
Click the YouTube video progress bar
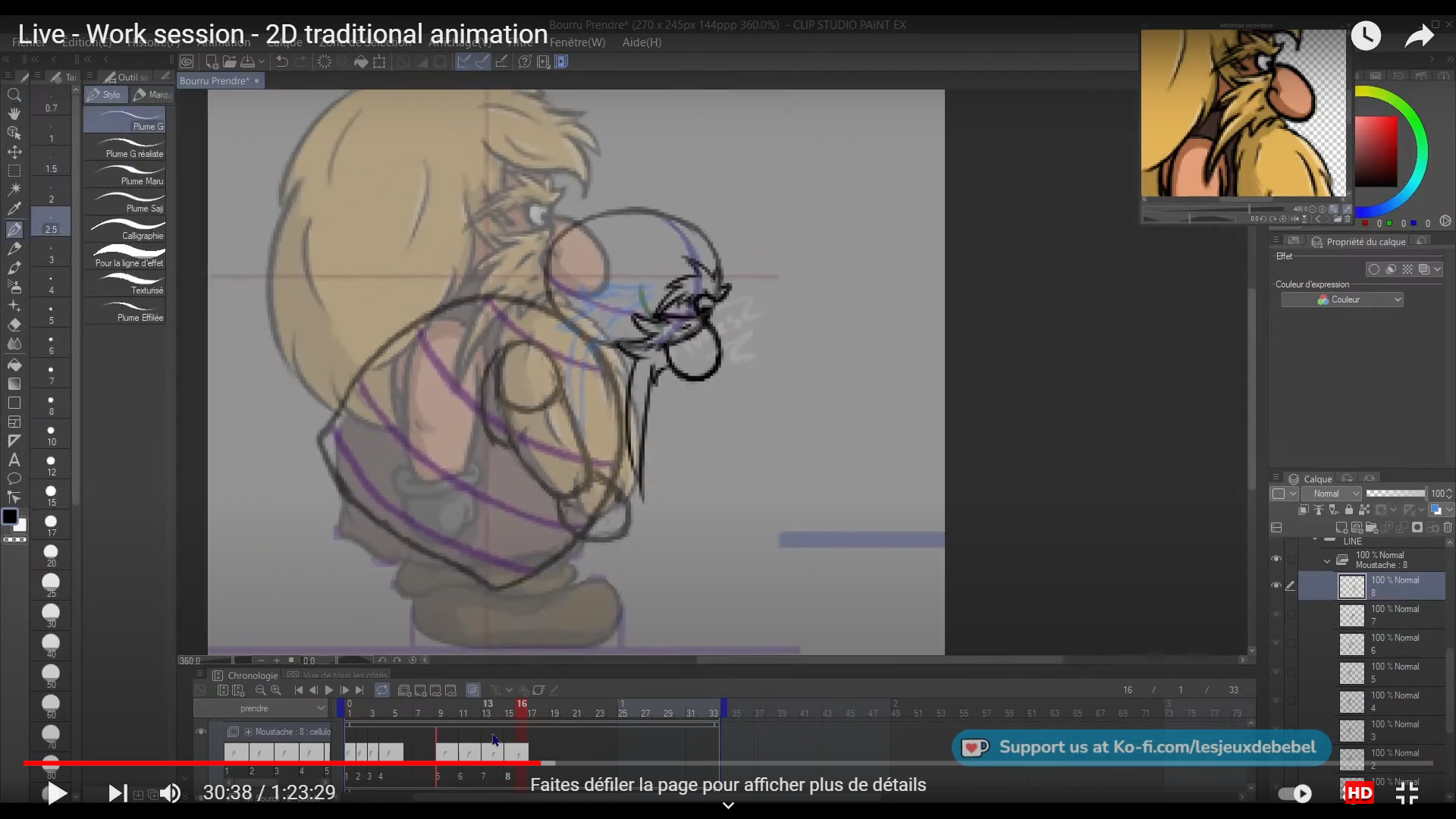tap(728, 763)
